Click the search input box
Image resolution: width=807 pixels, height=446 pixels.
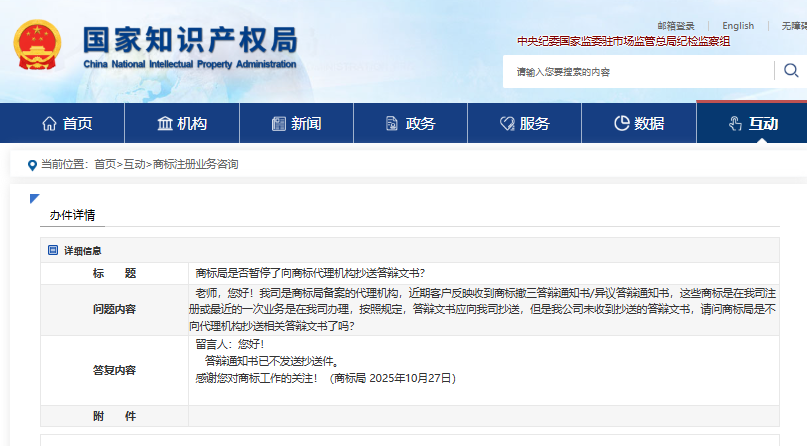coord(640,71)
